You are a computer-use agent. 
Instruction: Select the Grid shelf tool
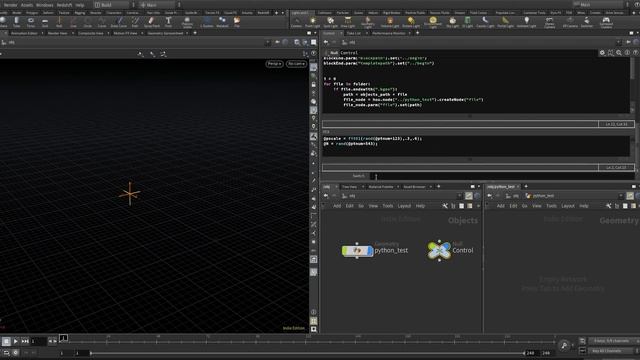pos(45,22)
